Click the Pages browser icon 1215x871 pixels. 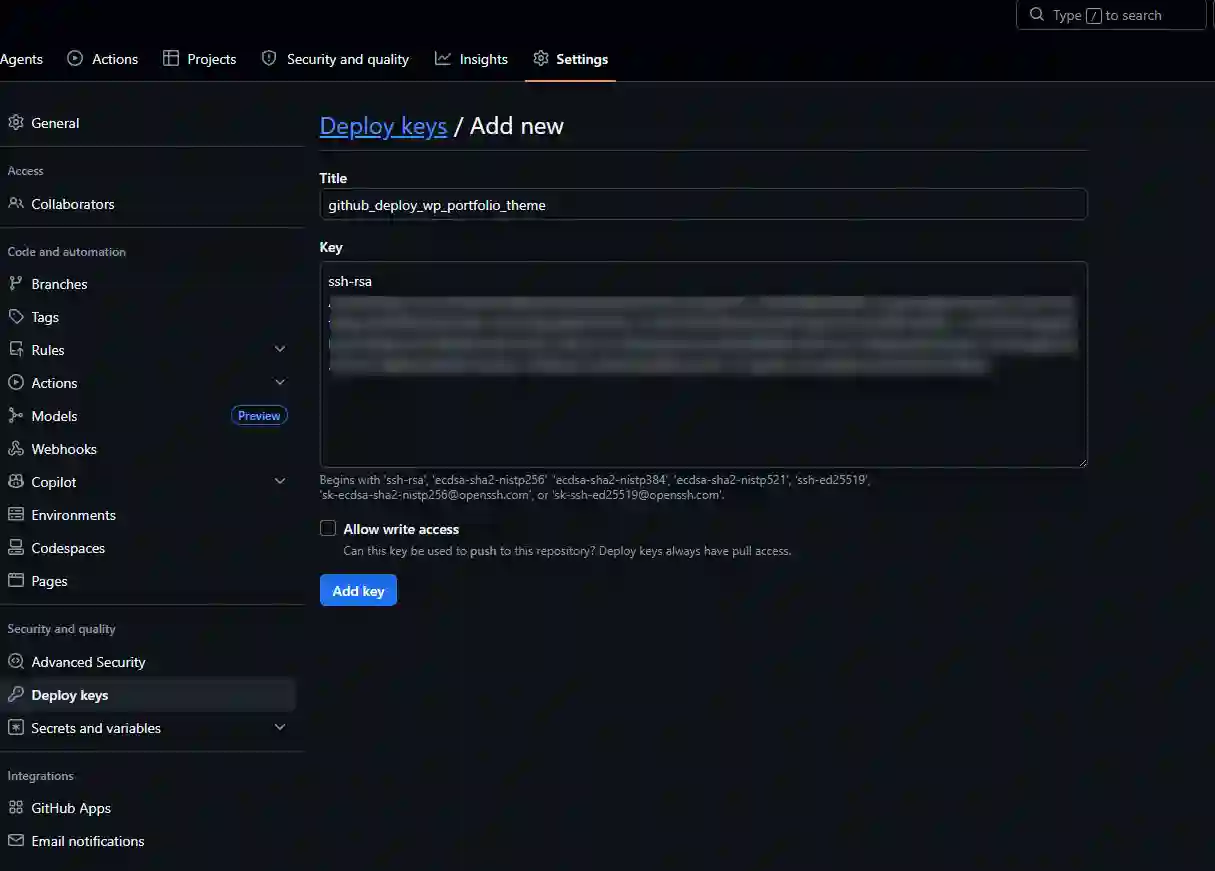pos(15,581)
